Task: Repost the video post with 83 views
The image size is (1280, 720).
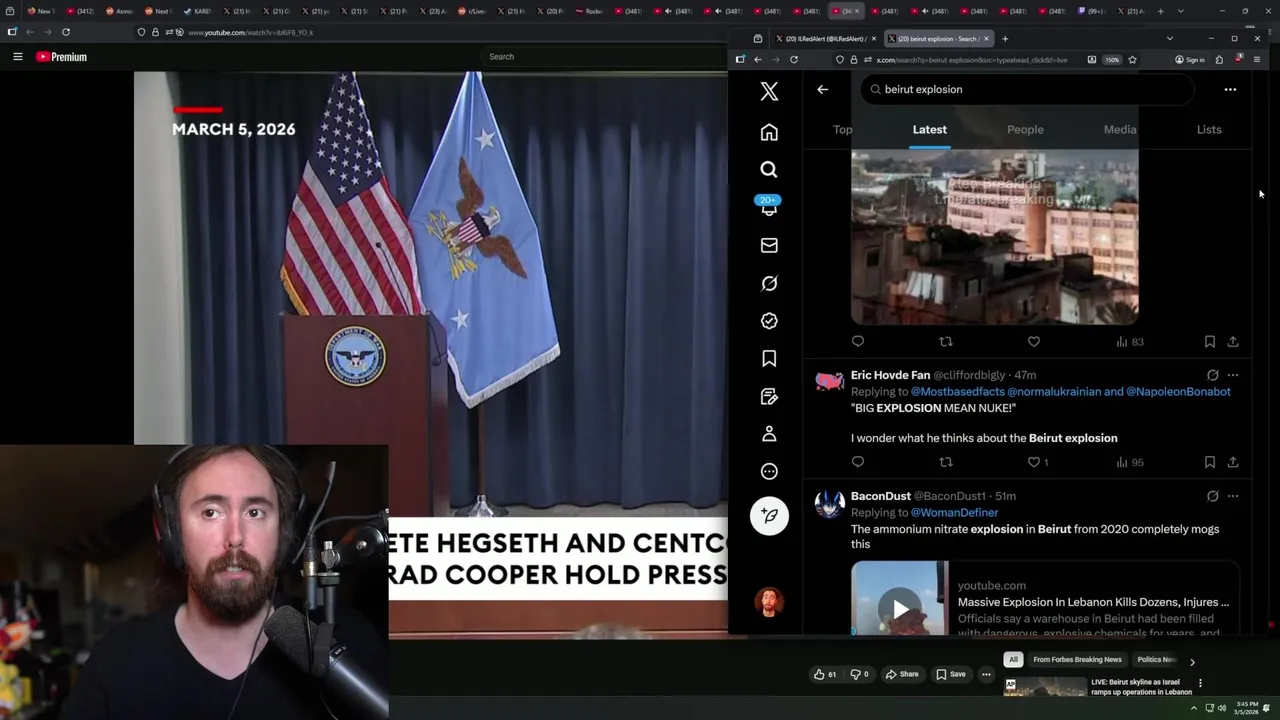Action: tap(946, 342)
